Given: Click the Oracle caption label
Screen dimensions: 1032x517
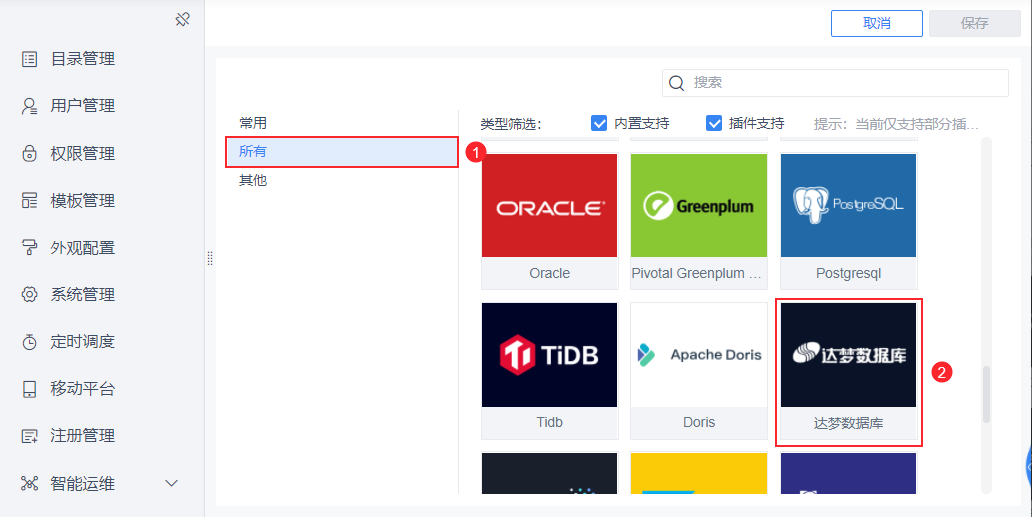Looking at the screenshot, I should pyautogui.click(x=550, y=274).
